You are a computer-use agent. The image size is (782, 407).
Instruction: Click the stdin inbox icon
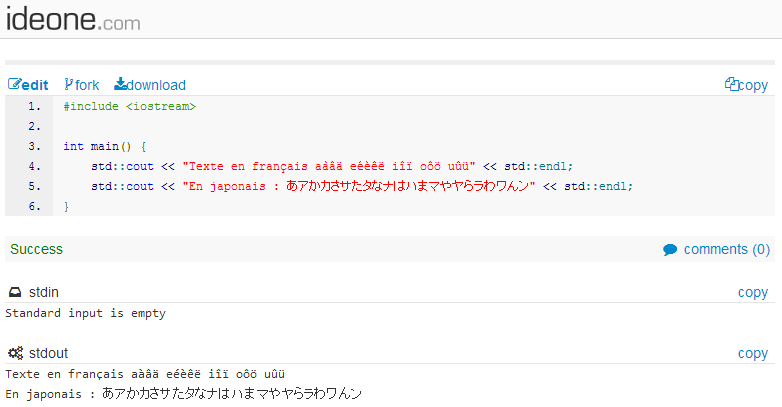pos(15,292)
